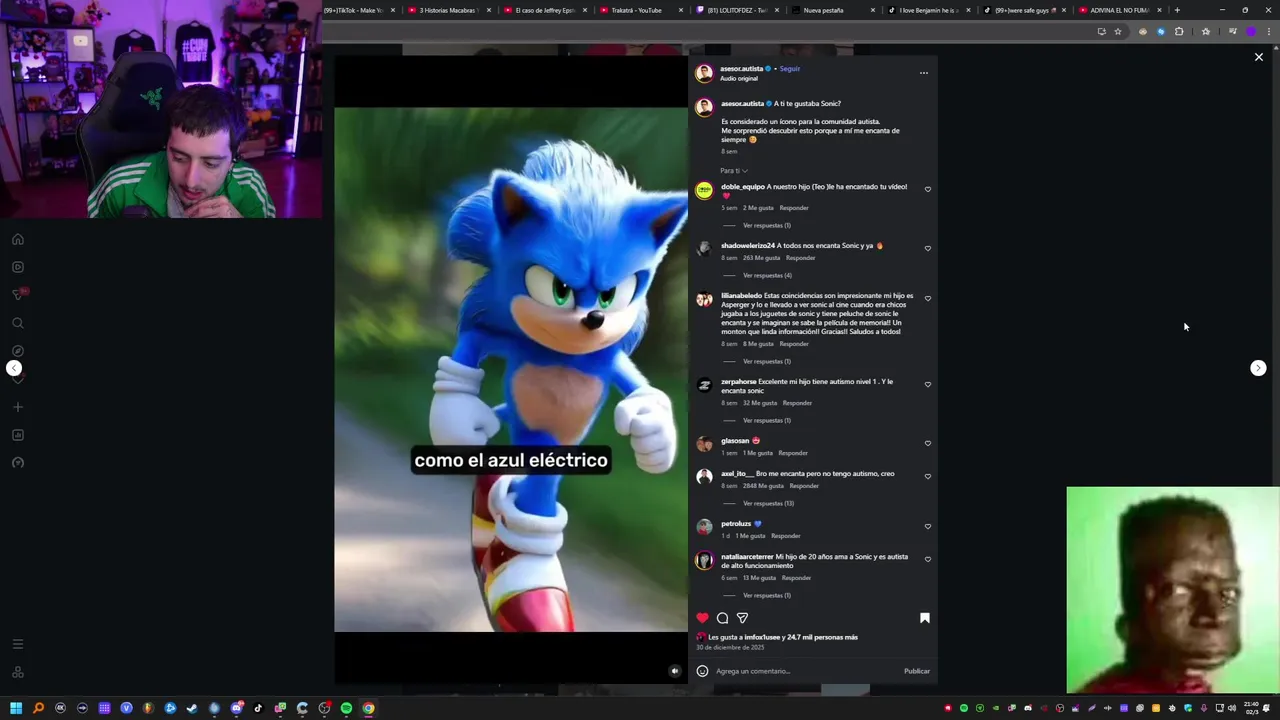Viewport: 1280px width, 720px height.
Task: Open Instagram Reels from sidebar
Action: (17, 267)
